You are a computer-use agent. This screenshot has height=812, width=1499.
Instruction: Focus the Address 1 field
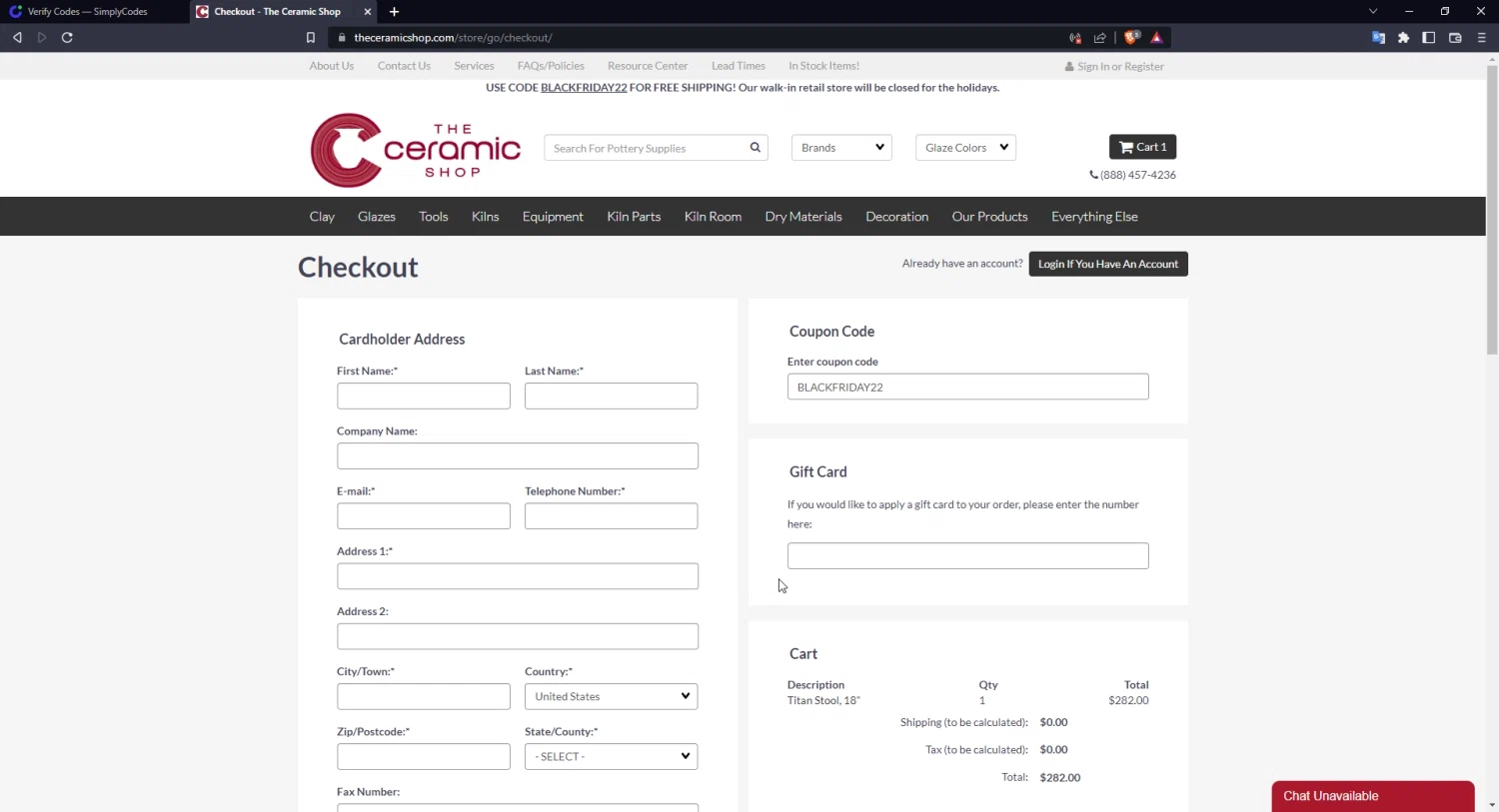pos(518,576)
